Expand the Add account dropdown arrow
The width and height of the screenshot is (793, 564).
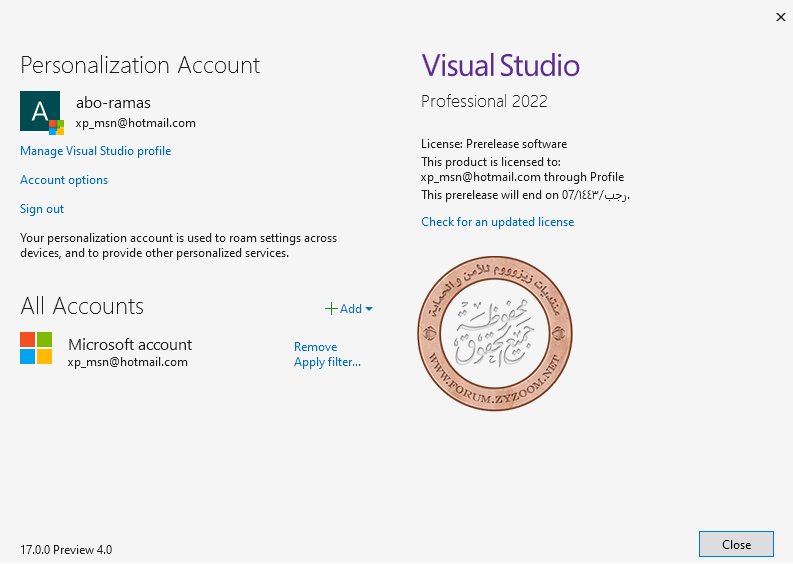[x=369, y=309]
